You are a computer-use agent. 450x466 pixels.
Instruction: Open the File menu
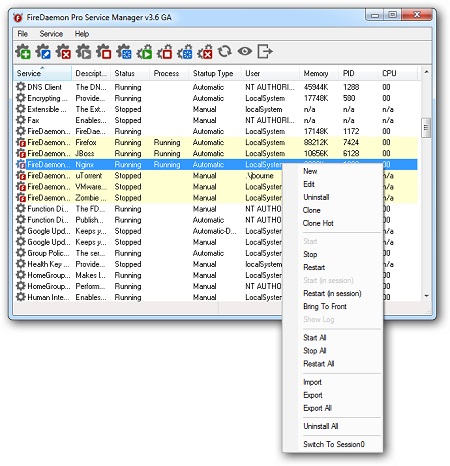[x=22, y=34]
